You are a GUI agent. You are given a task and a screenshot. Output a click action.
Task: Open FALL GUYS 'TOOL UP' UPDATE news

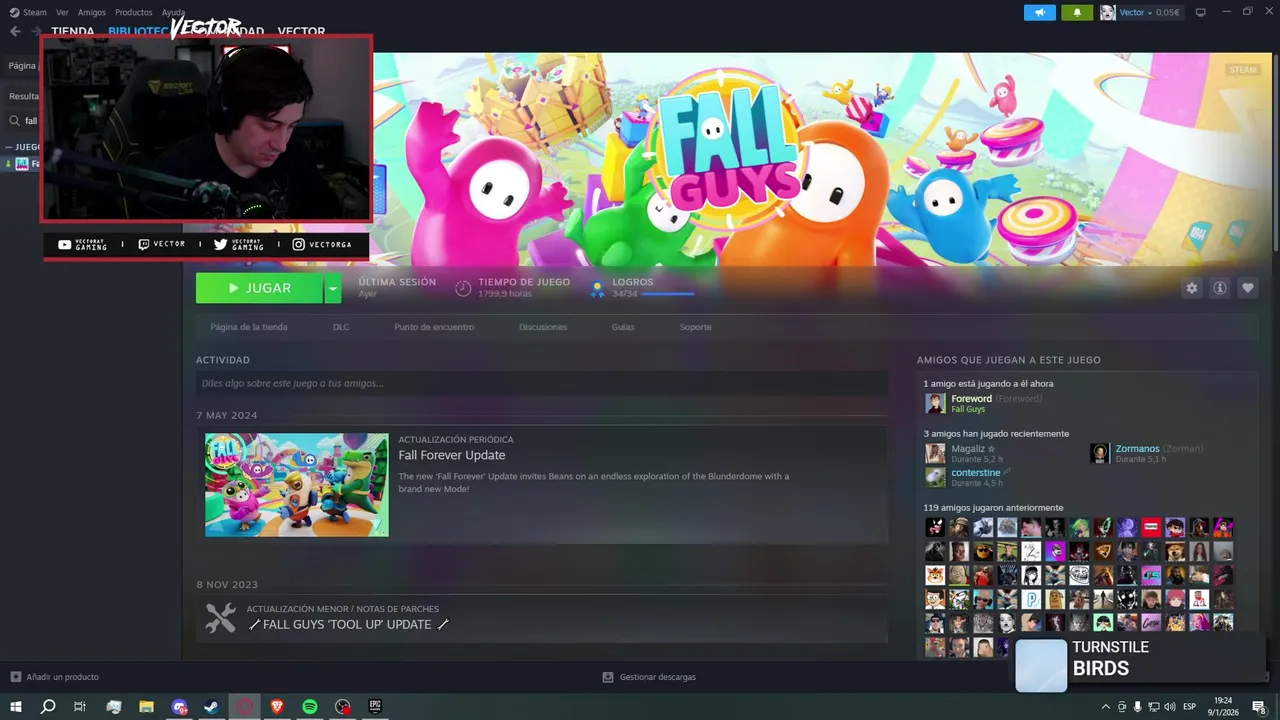coord(348,624)
